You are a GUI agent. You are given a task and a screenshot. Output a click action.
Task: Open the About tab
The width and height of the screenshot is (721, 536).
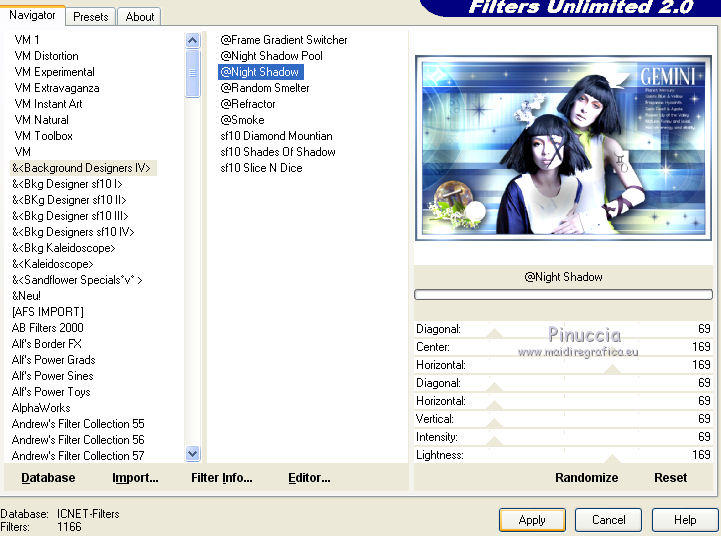[x=140, y=17]
